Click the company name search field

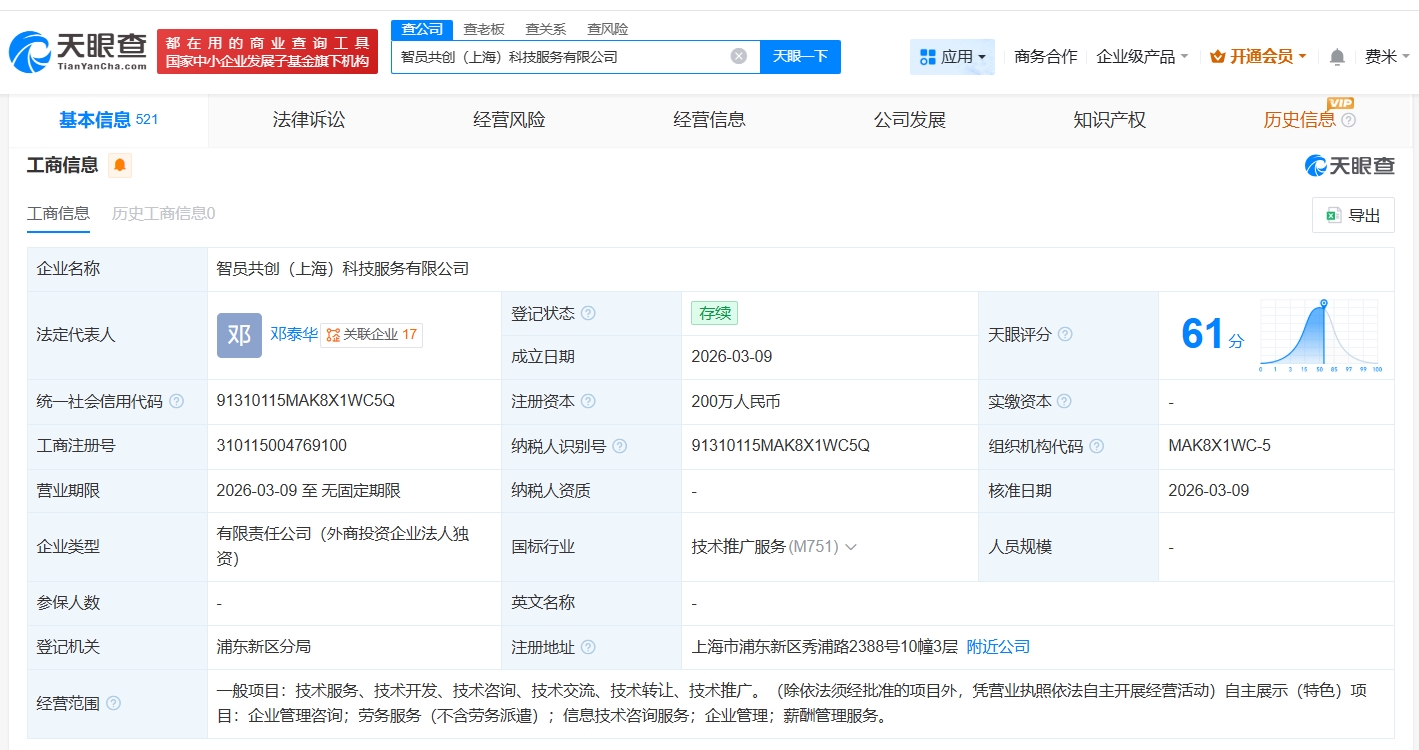point(560,57)
